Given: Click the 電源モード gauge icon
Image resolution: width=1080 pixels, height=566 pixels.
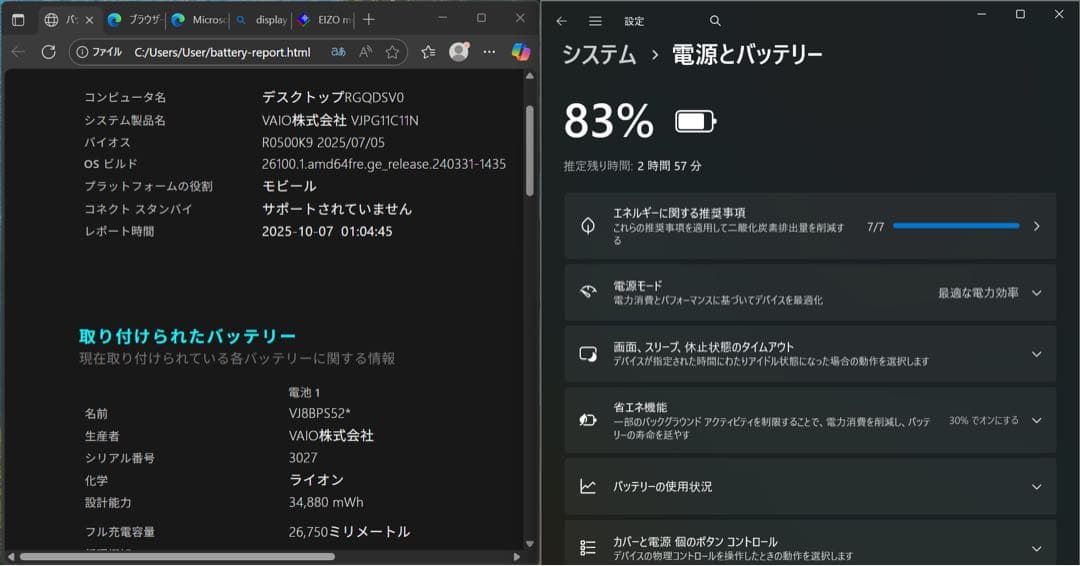Looking at the screenshot, I should coord(588,292).
